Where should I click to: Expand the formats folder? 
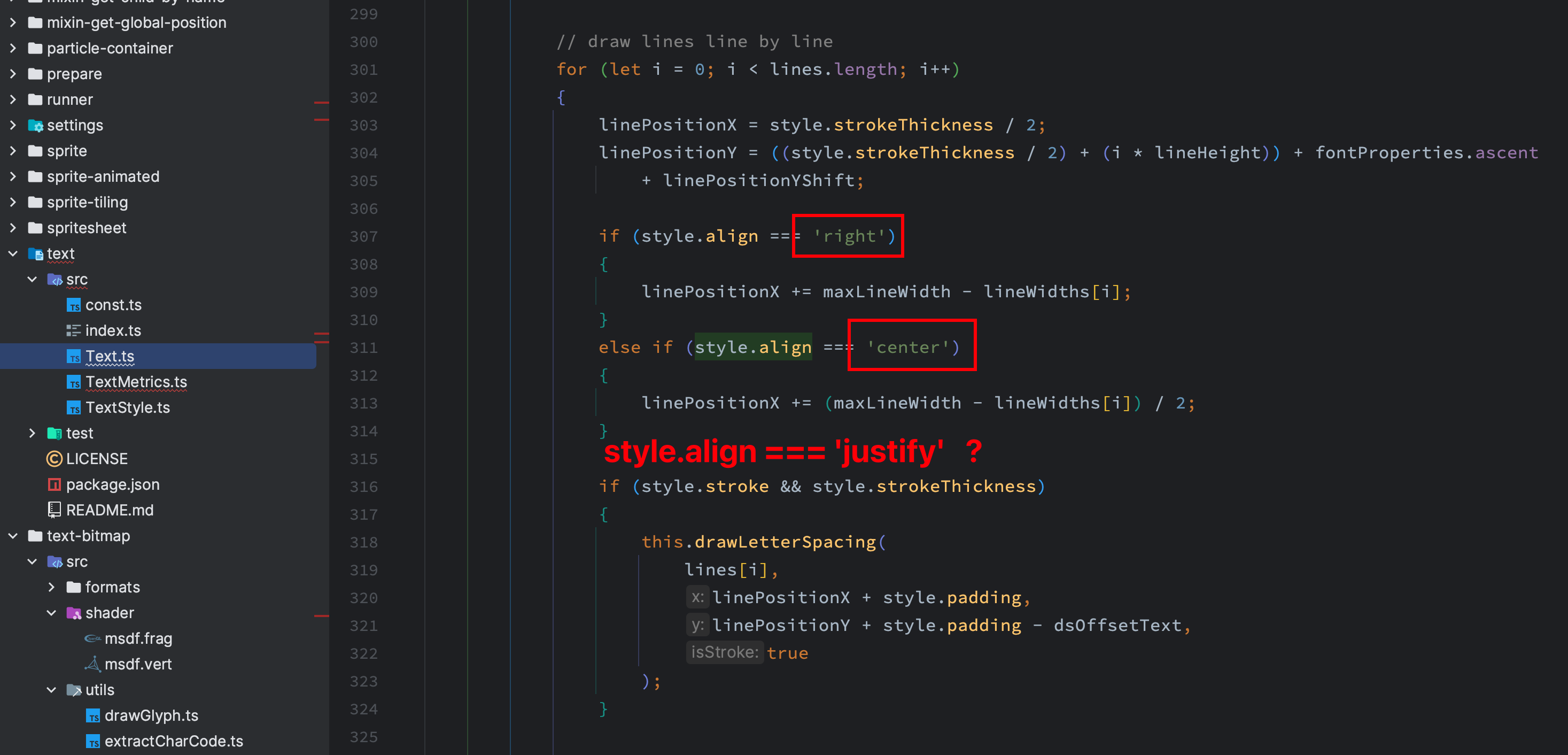(x=52, y=587)
